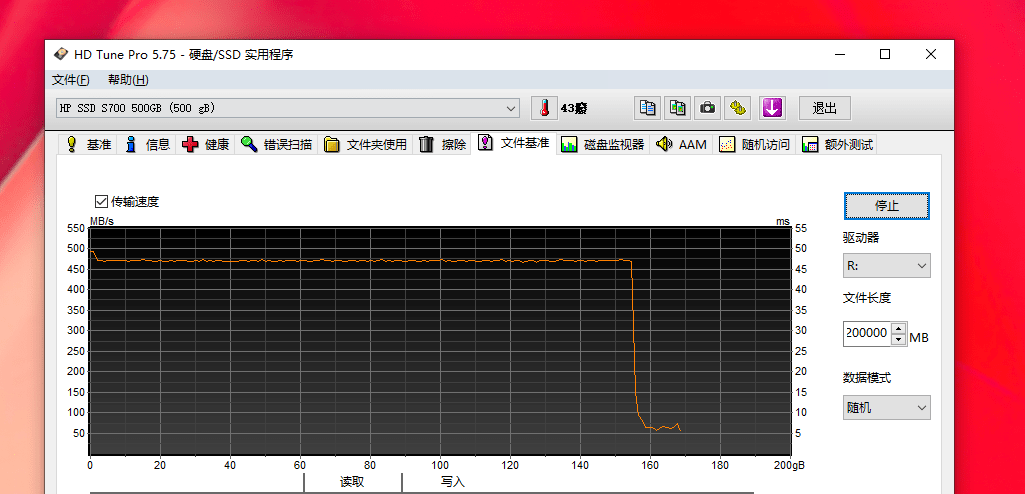The image size is (1025, 494).
Task: Go to the 磁盘监视器 tab
Action: coord(603,144)
